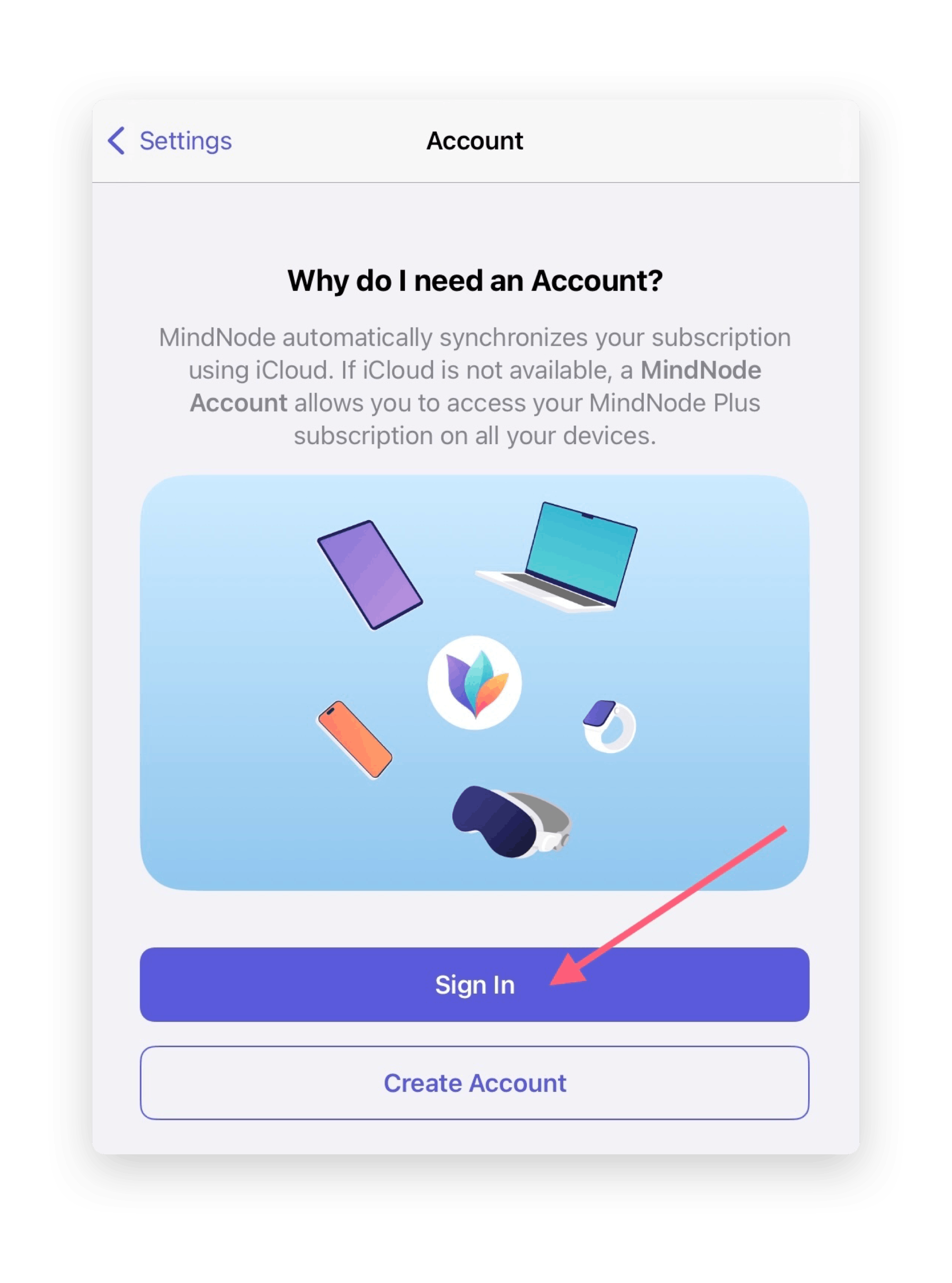Click the teal laptop illustration
This screenshot has width=952, height=1283.
pos(557,557)
